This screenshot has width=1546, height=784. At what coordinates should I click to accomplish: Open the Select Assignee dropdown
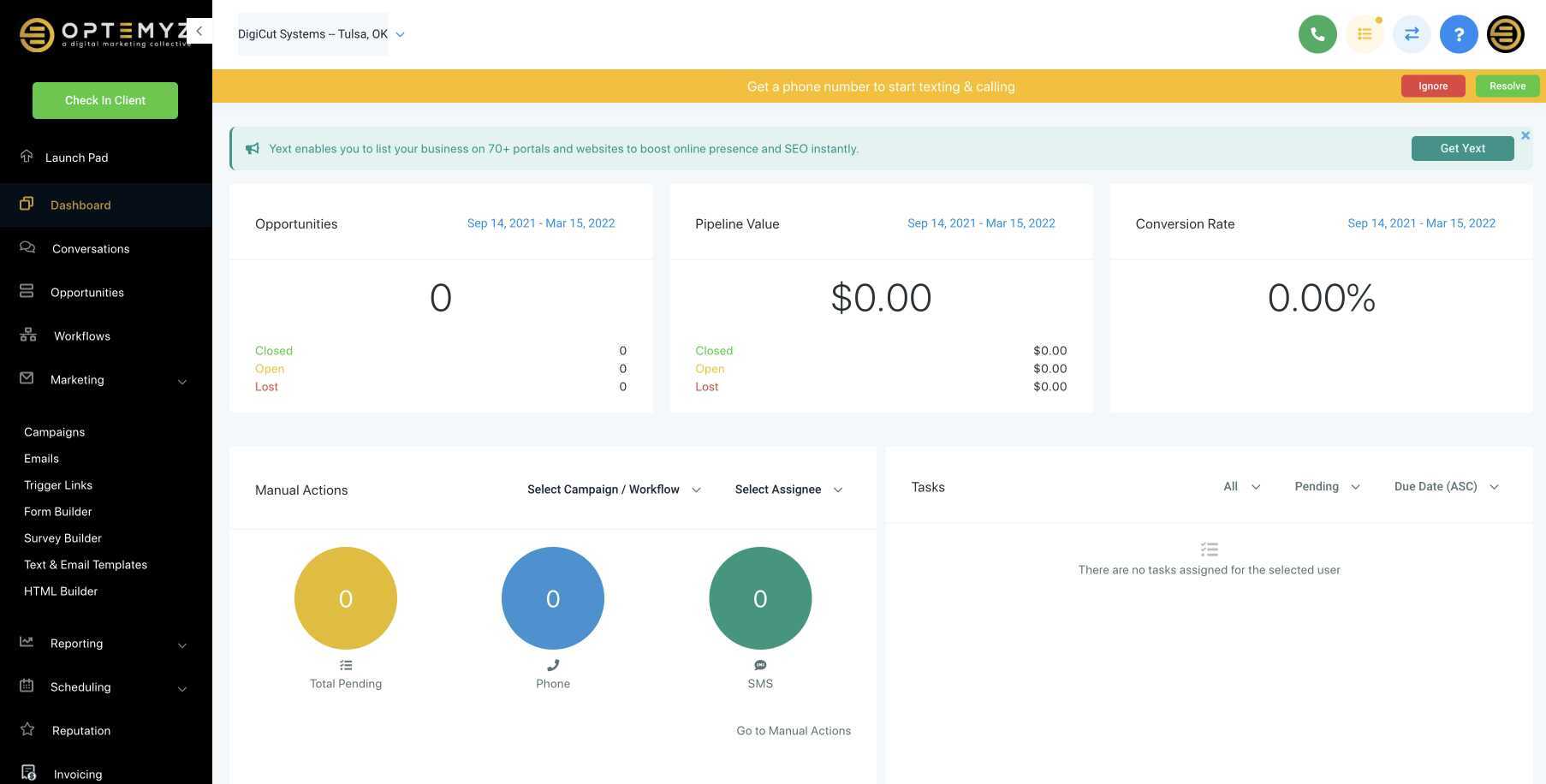coord(788,490)
